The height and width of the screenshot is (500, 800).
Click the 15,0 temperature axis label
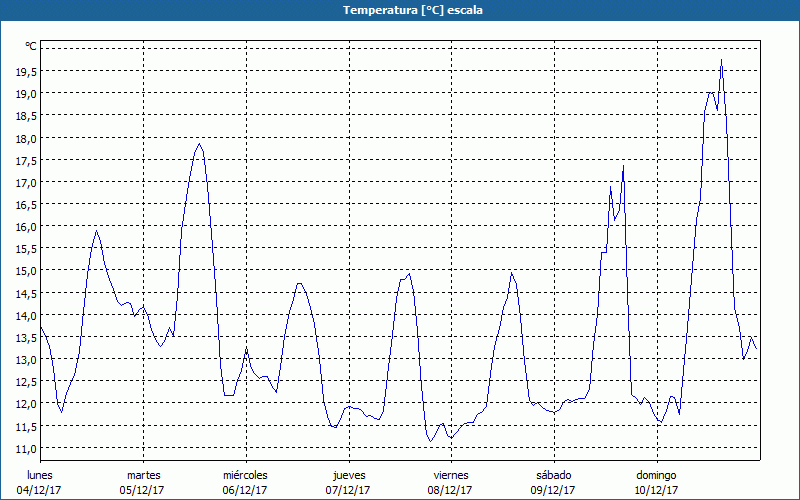coord(25,271)
